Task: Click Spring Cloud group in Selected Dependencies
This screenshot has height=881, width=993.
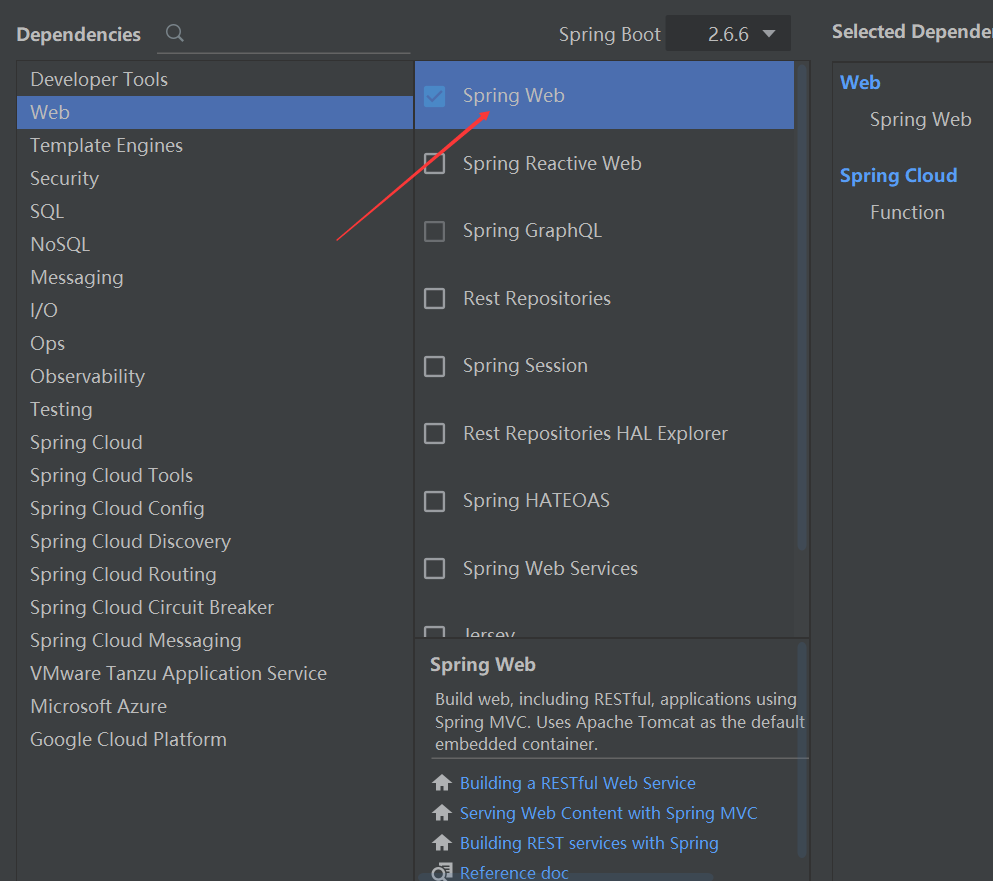Action: [898, 175]
